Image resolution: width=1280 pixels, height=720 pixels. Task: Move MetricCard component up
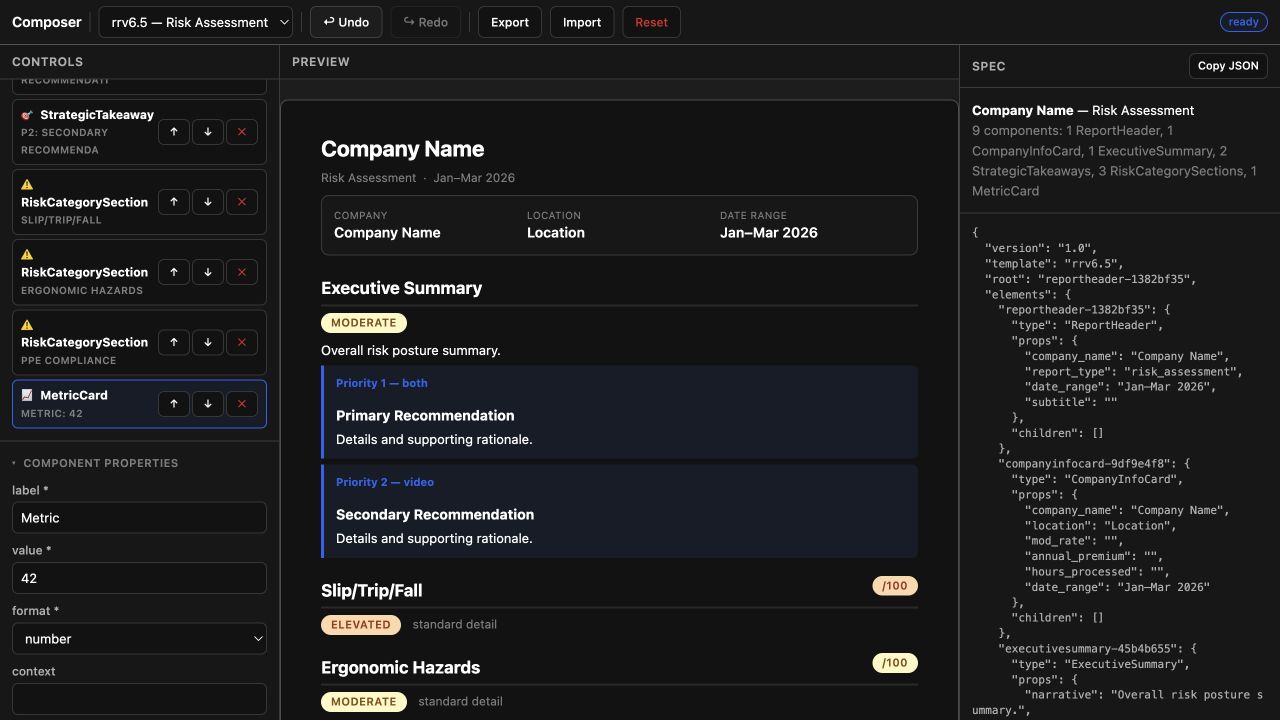[174, 404]
